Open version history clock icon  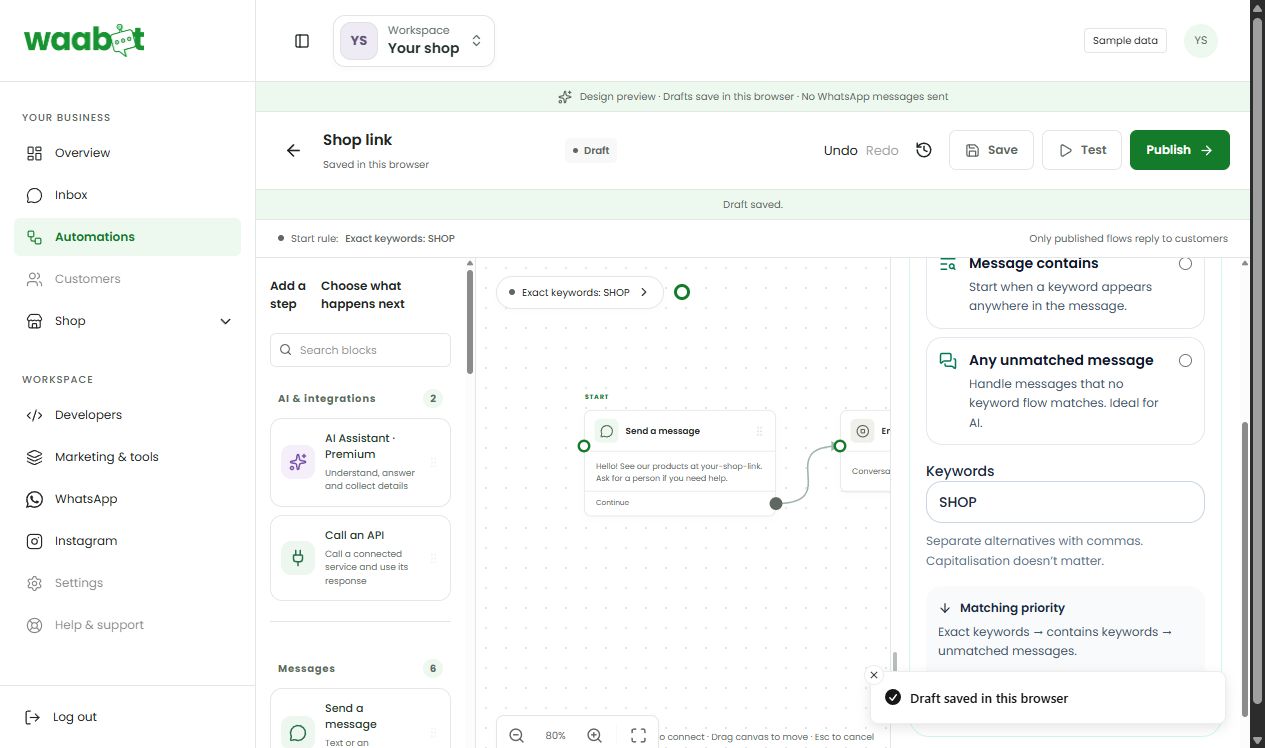(924, 150)
